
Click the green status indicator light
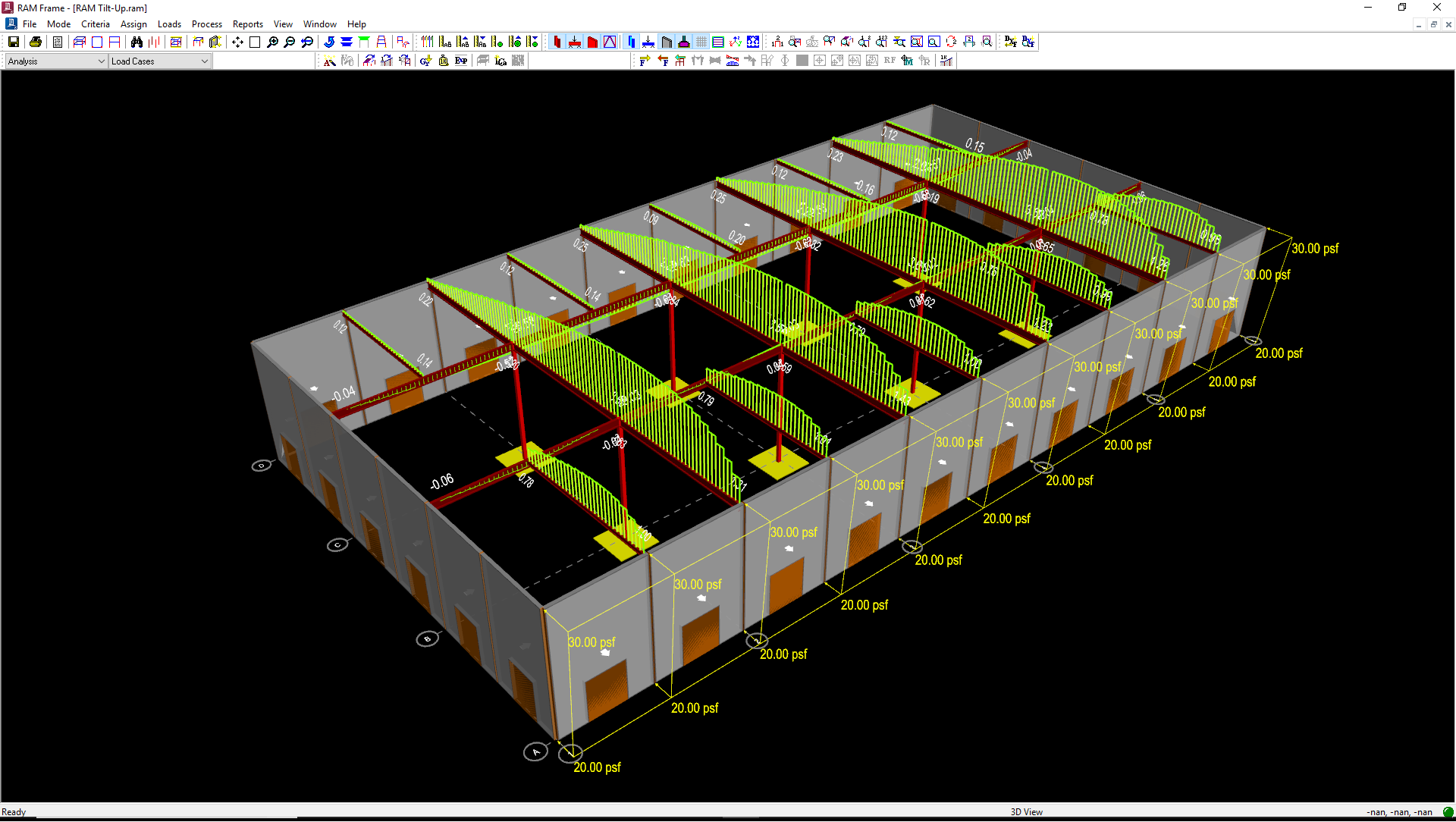1448,812
